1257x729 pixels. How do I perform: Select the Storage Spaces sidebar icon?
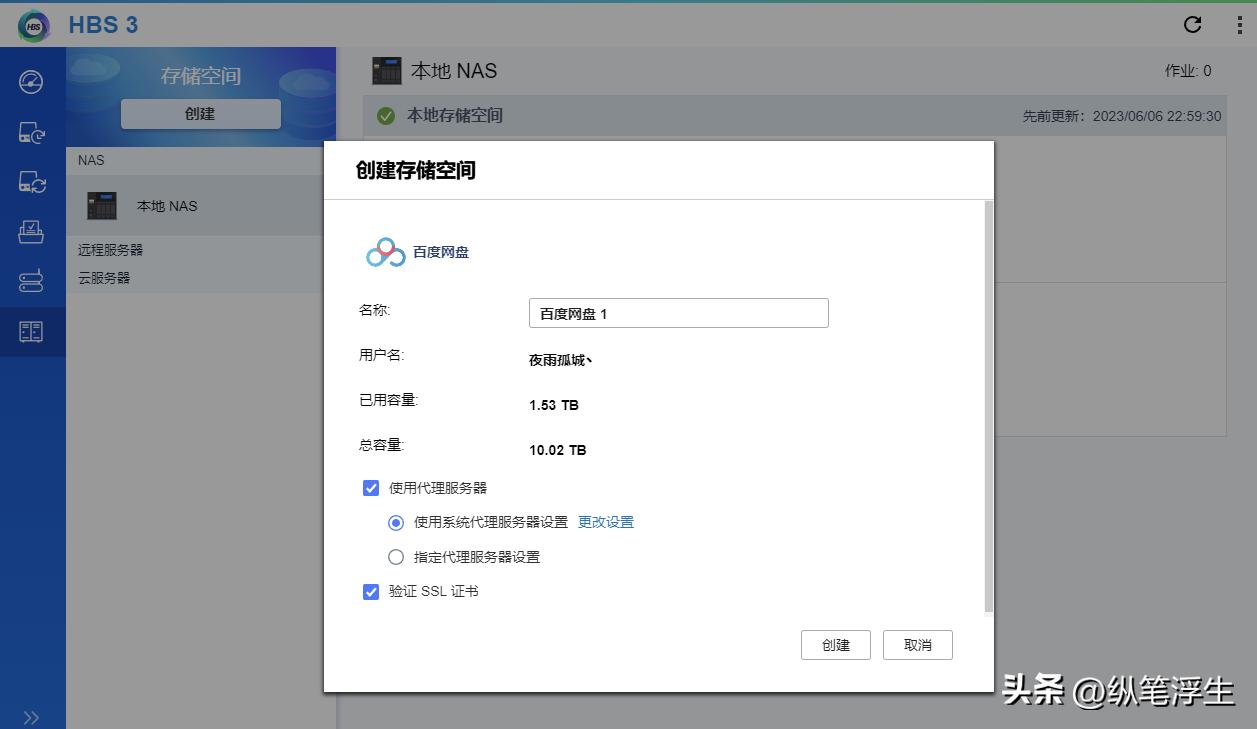click(x=31, y=332)
